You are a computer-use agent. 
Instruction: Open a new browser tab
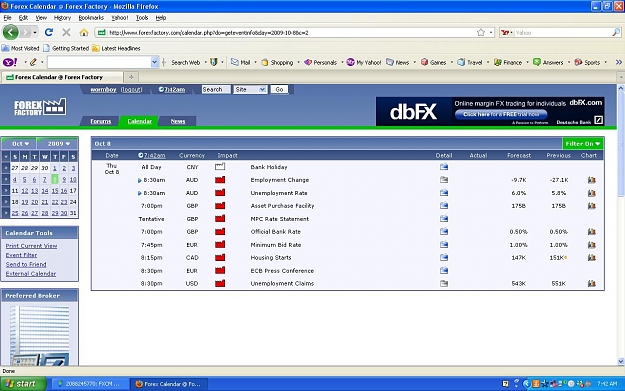tap(131, 77)
